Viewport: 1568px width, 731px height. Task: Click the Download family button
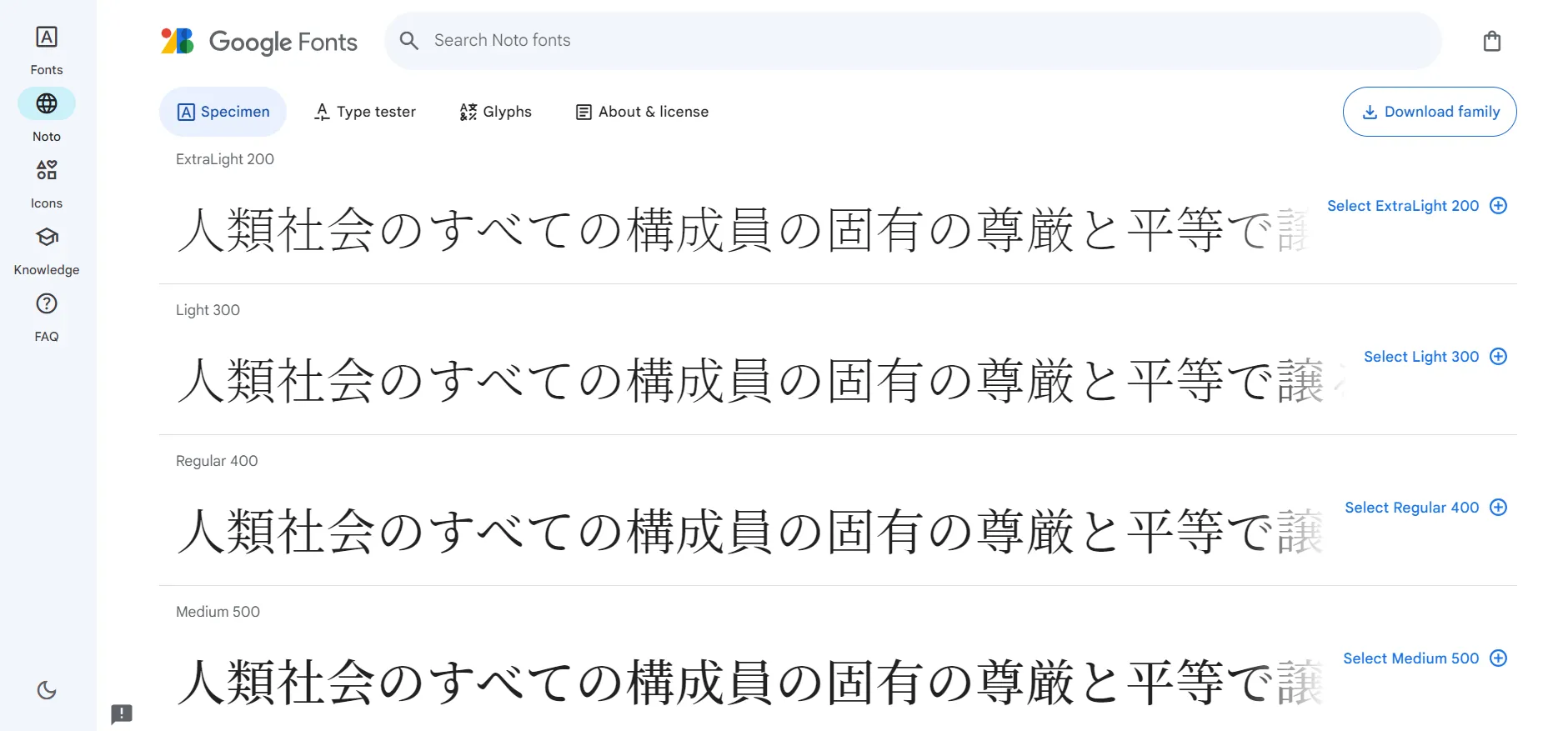(x=1430, y=112)
